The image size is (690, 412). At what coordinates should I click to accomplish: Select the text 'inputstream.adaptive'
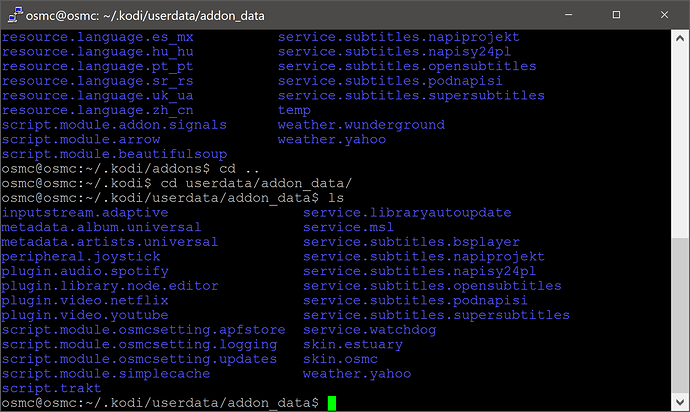(85, 213)
